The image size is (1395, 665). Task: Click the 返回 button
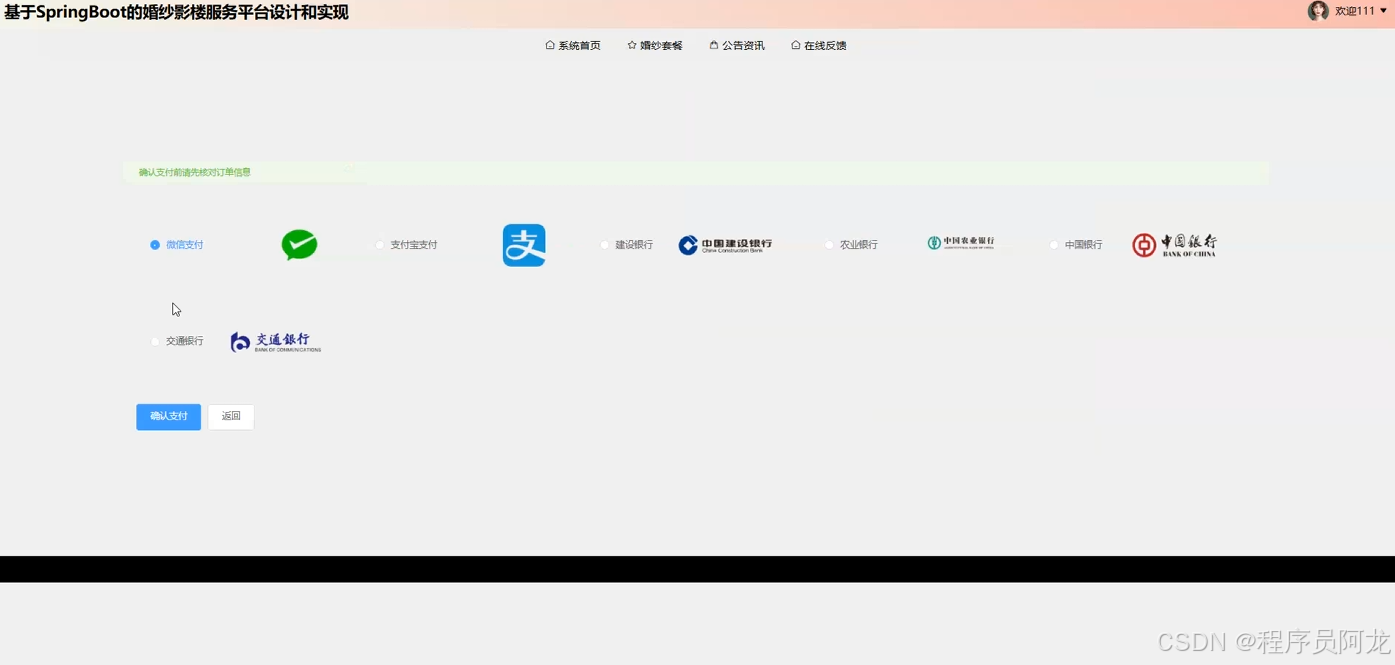click(x=231, y=417)
